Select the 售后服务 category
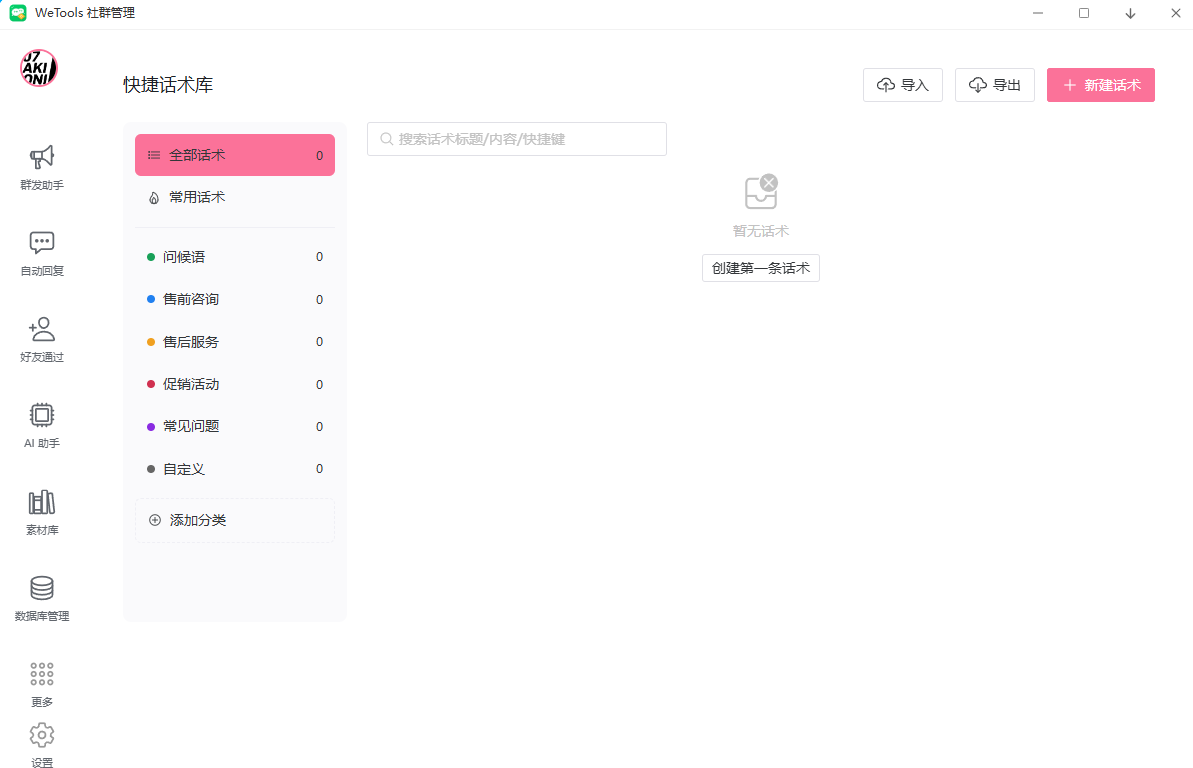1193x768 pixels. tap(235, 342)
